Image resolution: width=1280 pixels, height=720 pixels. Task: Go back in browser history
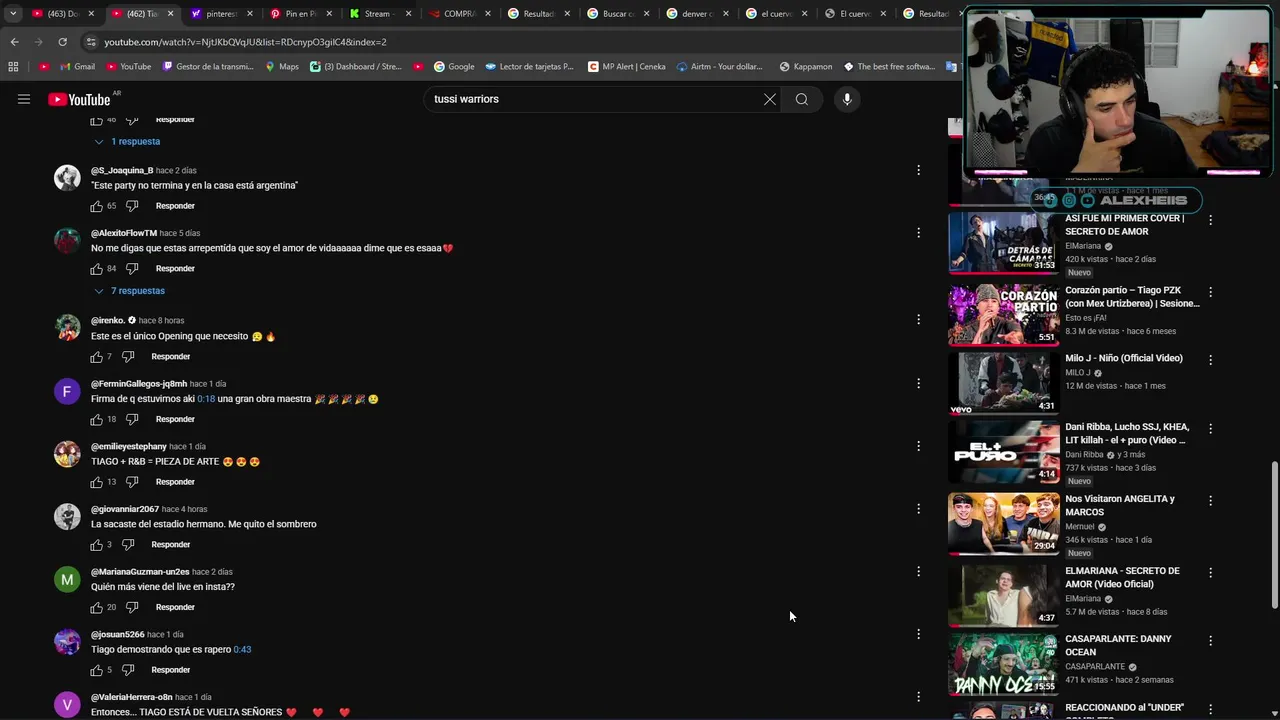(x=14, y=42)
